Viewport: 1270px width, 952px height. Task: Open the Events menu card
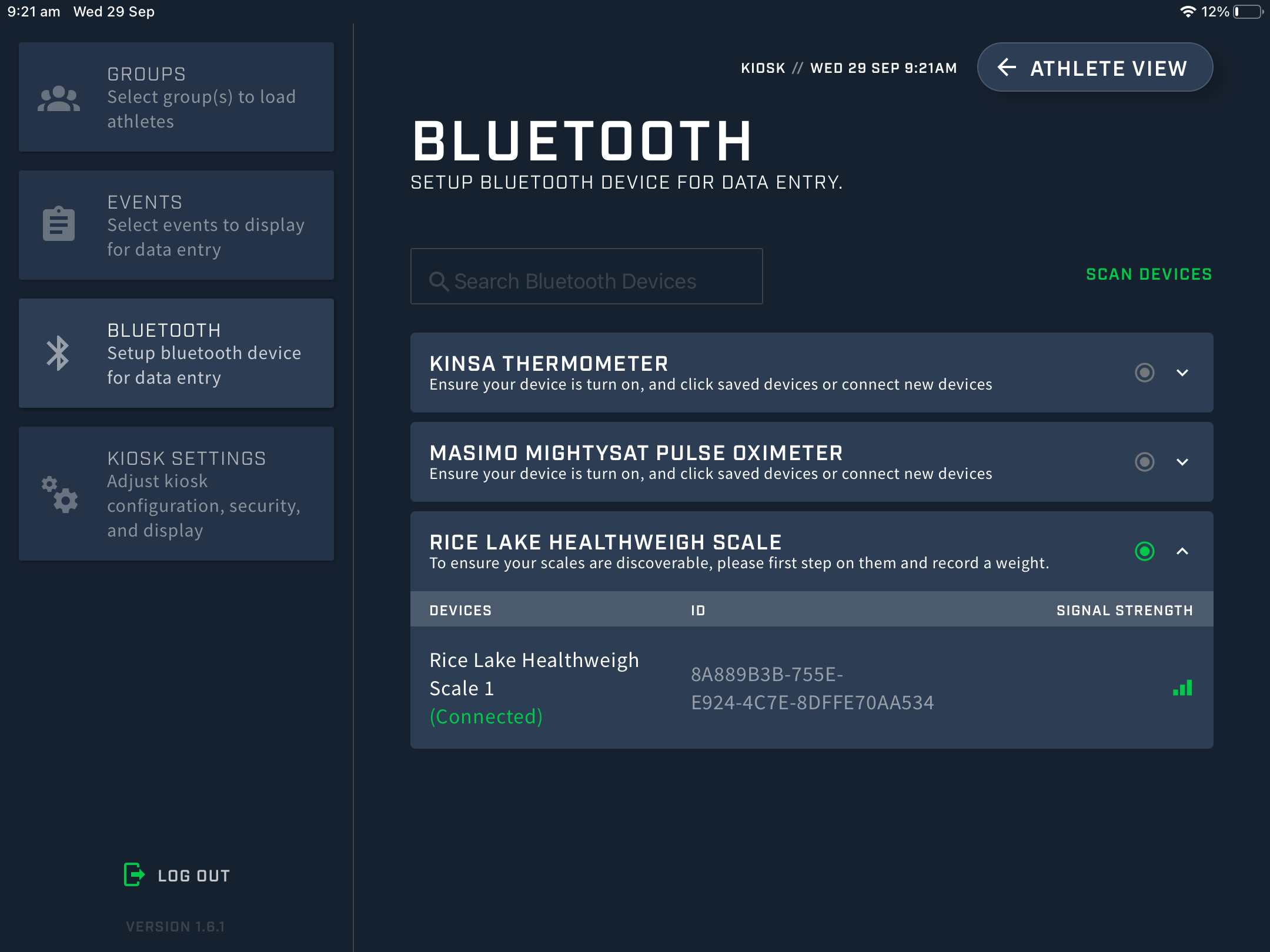176,225
